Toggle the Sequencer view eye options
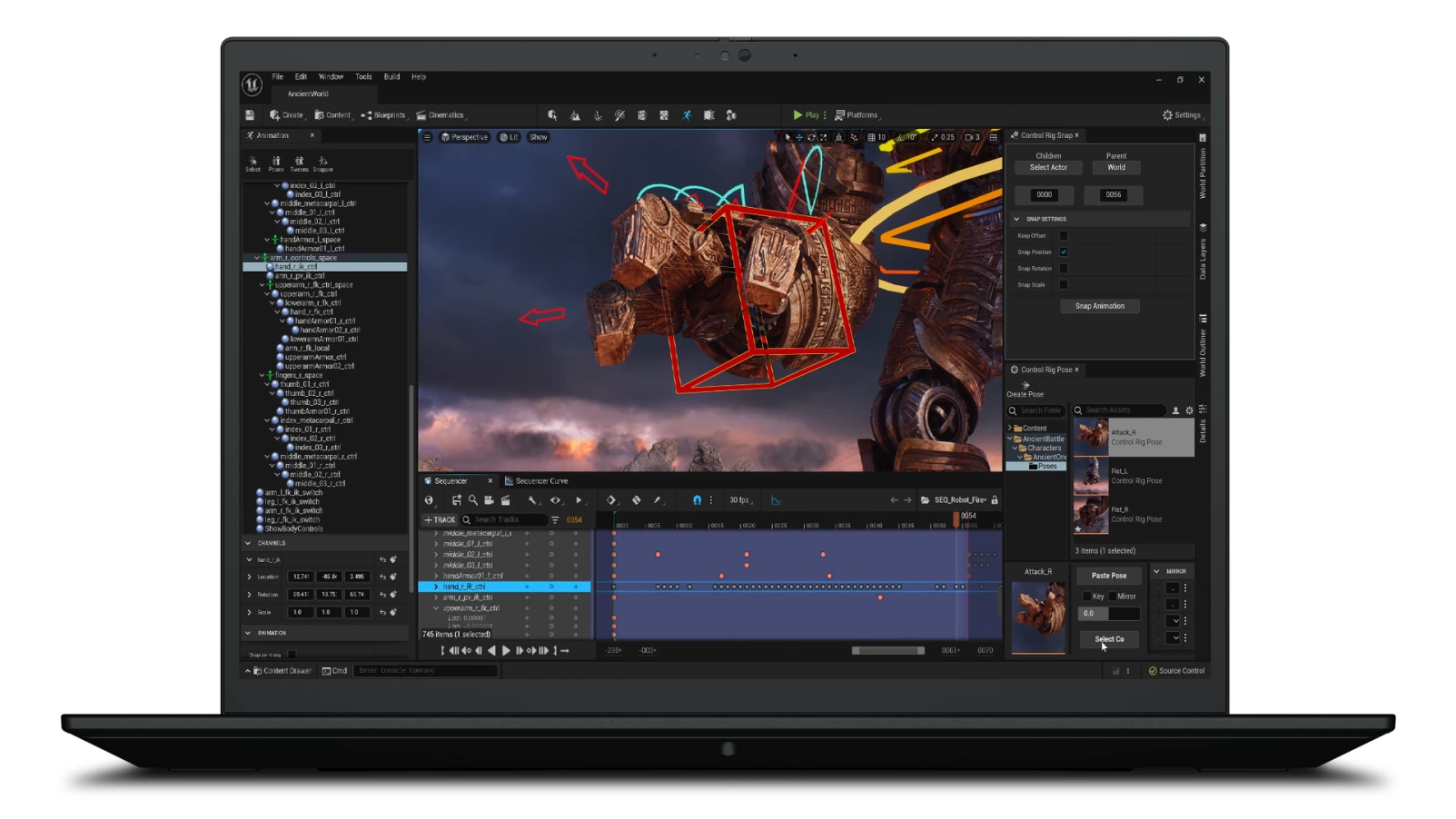Viewport: 1456px width, 819px height. click(x=555, y=500)
